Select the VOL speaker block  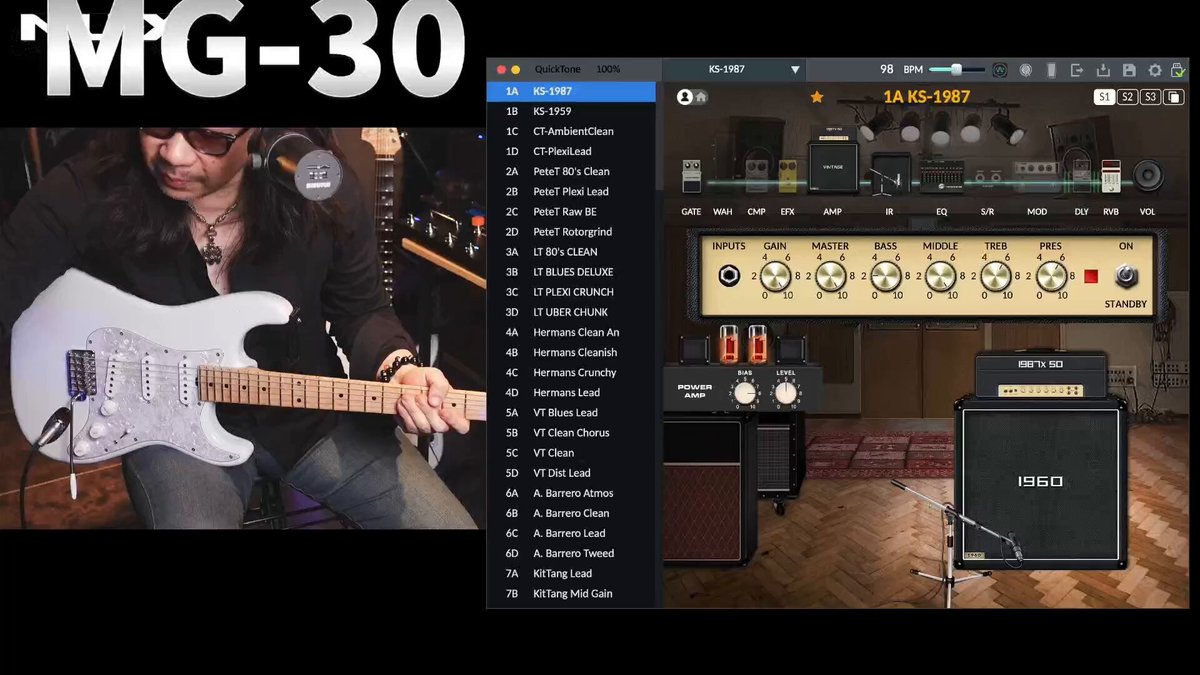[1148, 176]
